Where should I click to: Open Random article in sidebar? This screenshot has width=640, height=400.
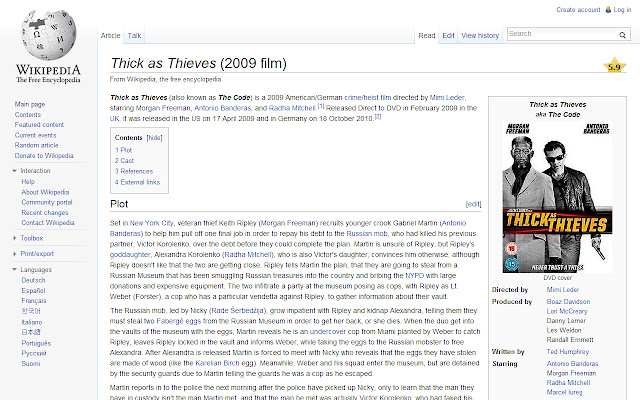coord(37,145)
